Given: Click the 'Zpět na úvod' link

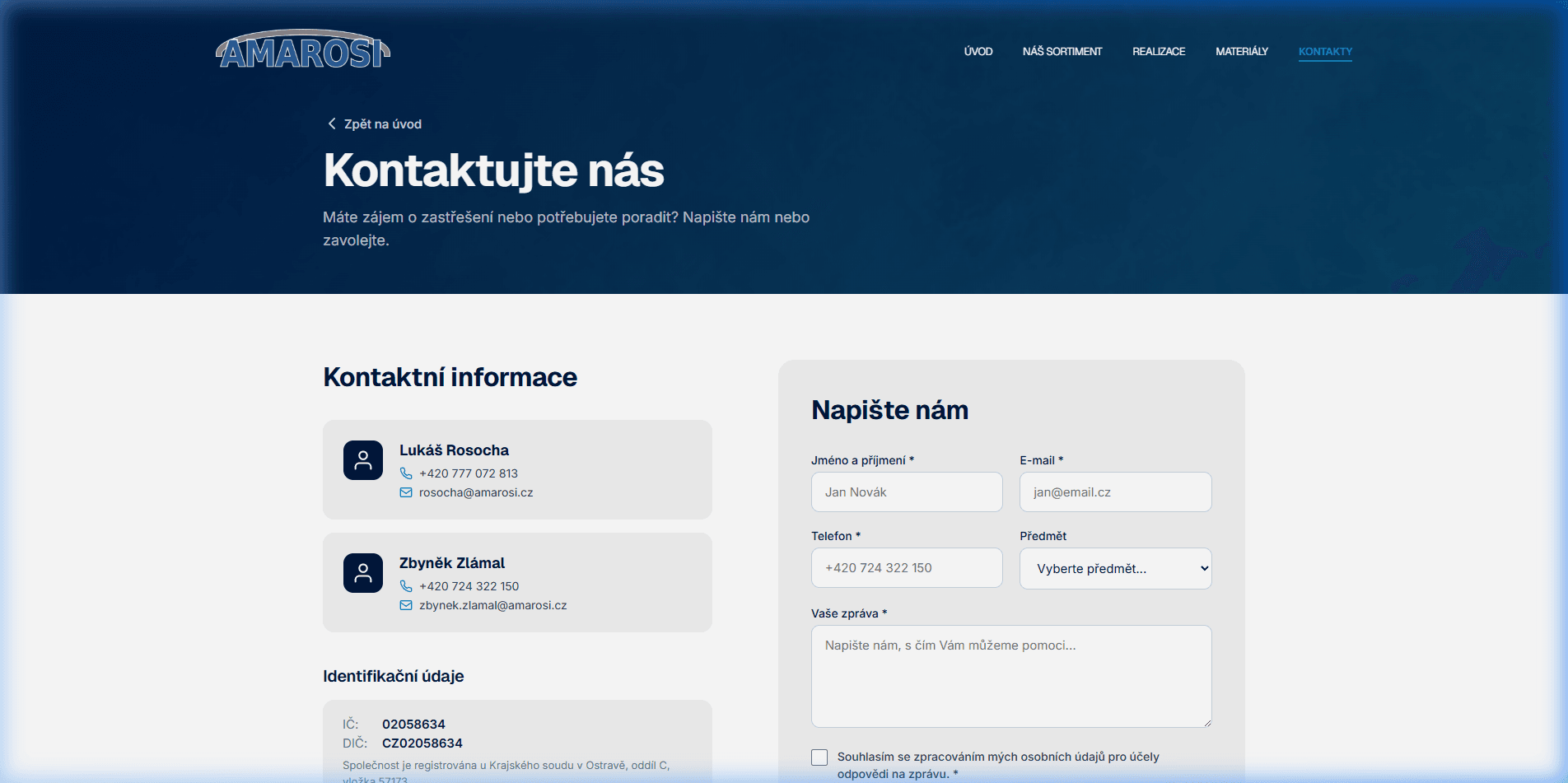Looking at the screenshot, I should coord(381,124).
